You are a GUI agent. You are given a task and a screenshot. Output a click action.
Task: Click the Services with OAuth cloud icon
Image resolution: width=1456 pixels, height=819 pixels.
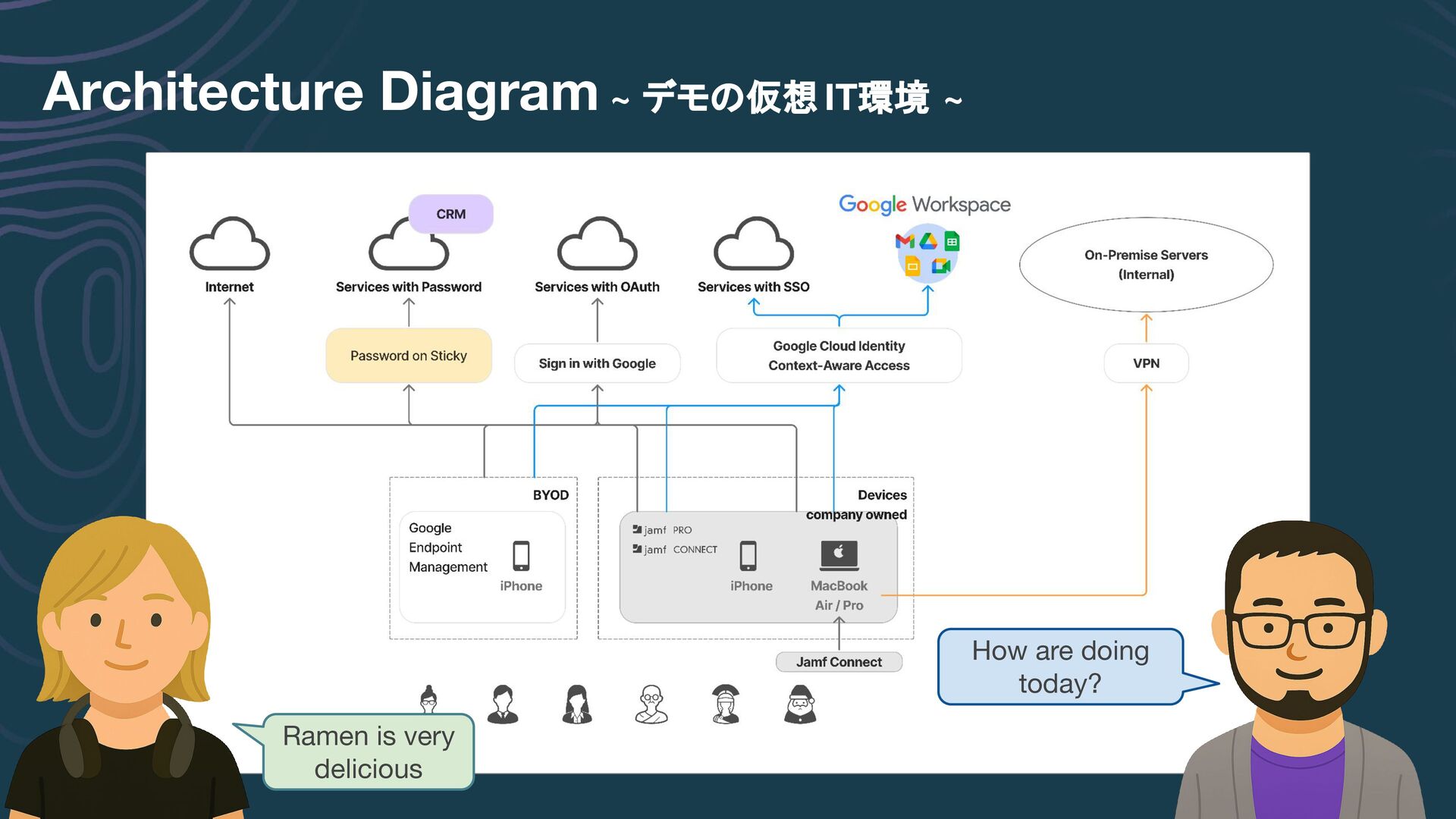click(x=597, y=244)
